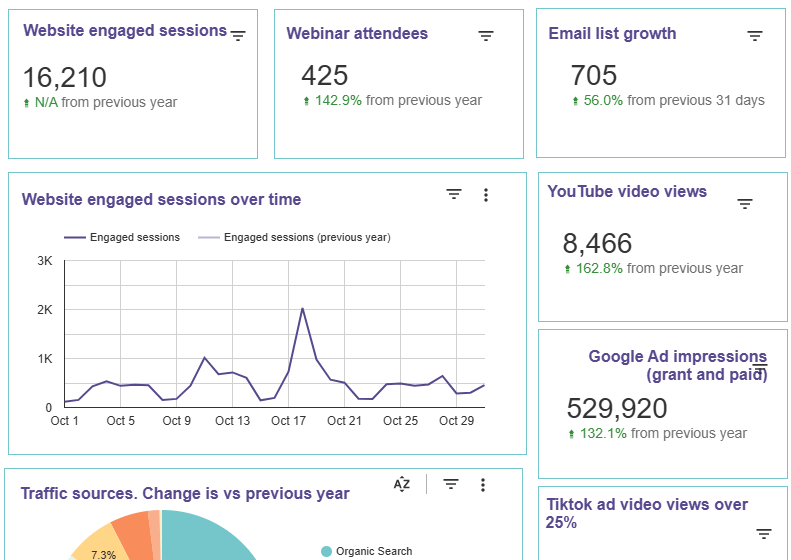Viewport: 791px width, 560px height.
Task: Click the Email list growth title
Action: click(x=612, y=33)
